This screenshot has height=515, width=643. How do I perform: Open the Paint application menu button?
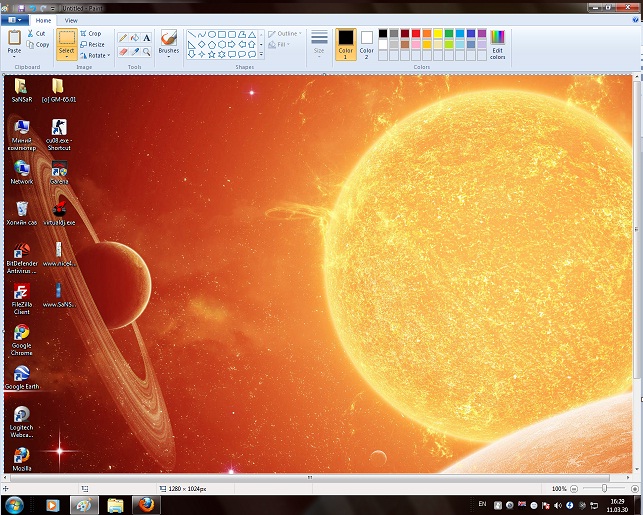15,20
